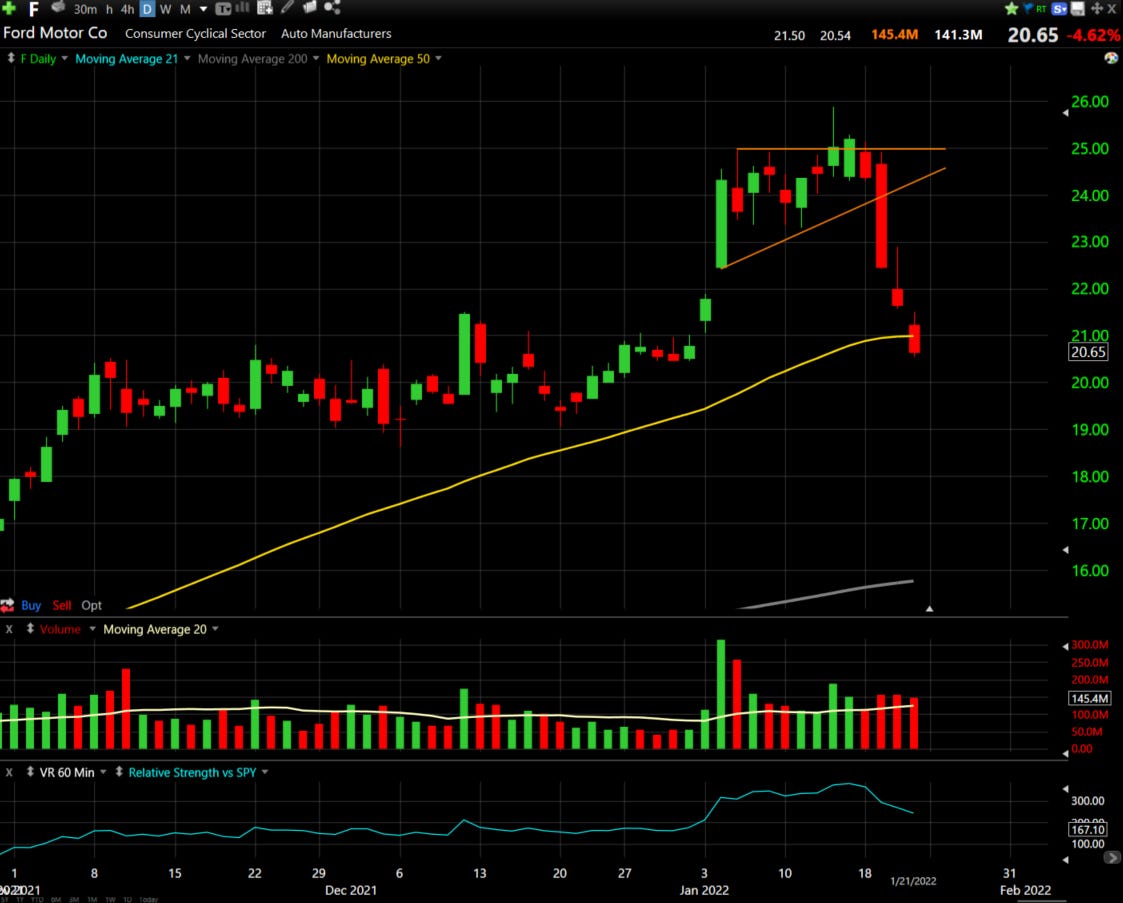Open the more timeframes dropdown arrow
Viewport: 1123px width, 903px height.
(x=203, y=9)
